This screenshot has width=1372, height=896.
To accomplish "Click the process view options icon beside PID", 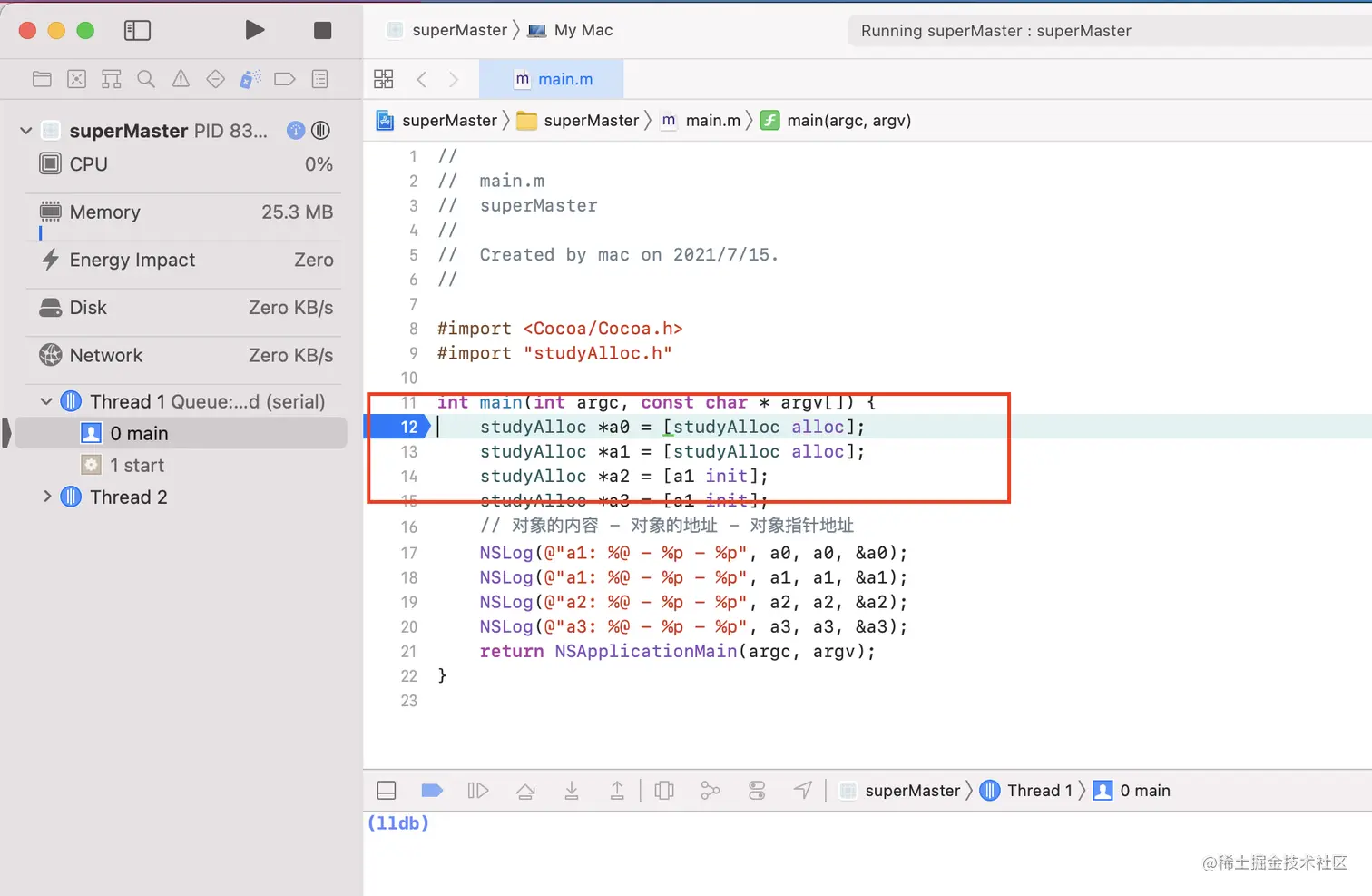I will click(x=320, y=131).
